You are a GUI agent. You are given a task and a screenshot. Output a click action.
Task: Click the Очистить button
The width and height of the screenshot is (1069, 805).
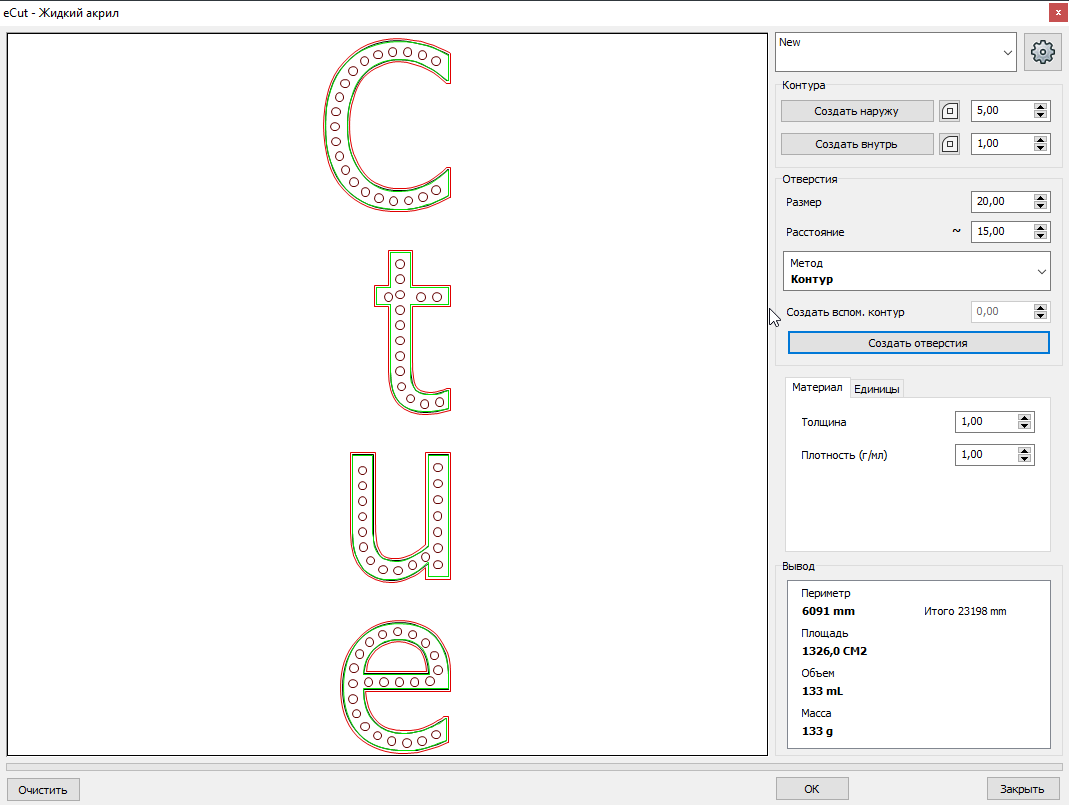(43, 789)
